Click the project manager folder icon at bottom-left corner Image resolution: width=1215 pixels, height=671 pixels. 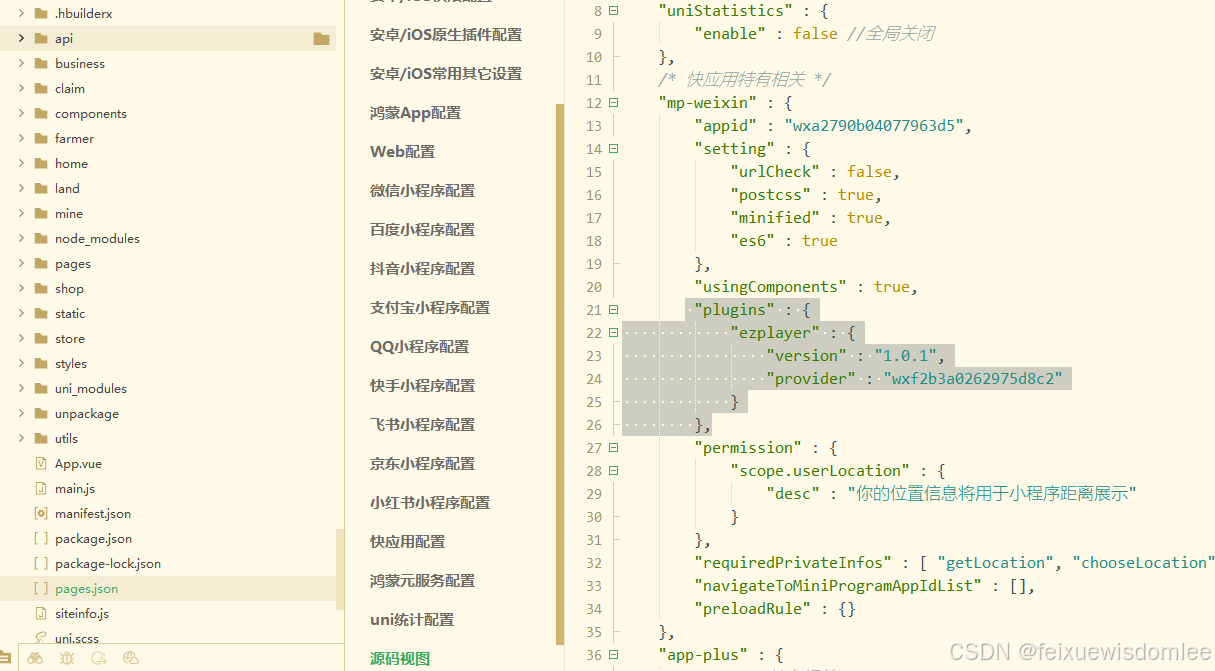tap(4, 659)
